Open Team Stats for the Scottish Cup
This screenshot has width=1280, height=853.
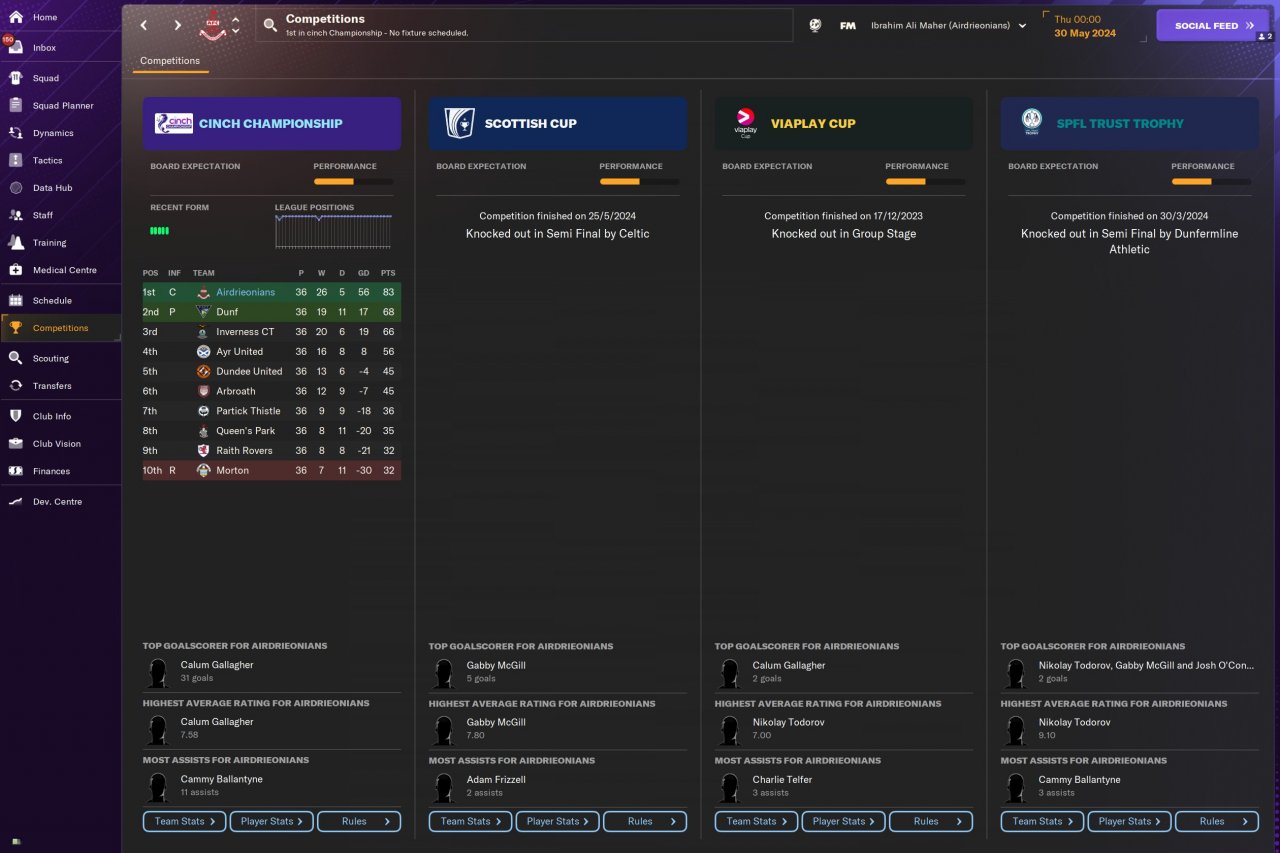[x=471, y=822]
